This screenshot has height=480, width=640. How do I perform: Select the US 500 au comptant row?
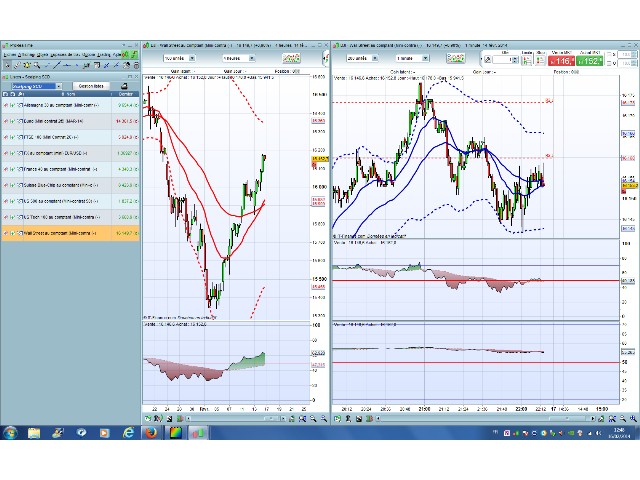(x=70, y=201)
